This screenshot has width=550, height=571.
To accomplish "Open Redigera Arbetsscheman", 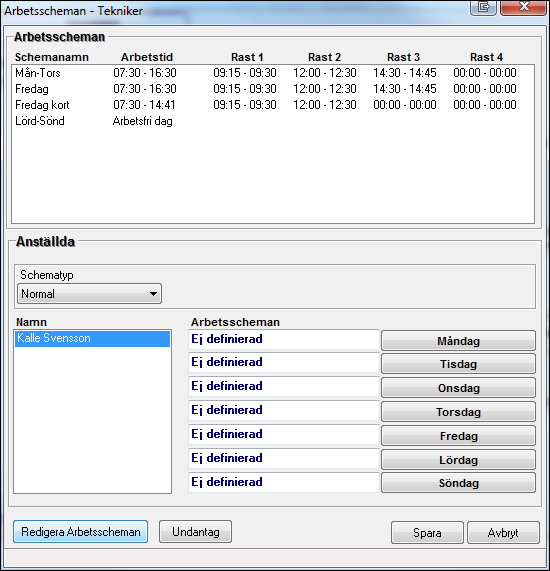I will click(x=80, y=532).
